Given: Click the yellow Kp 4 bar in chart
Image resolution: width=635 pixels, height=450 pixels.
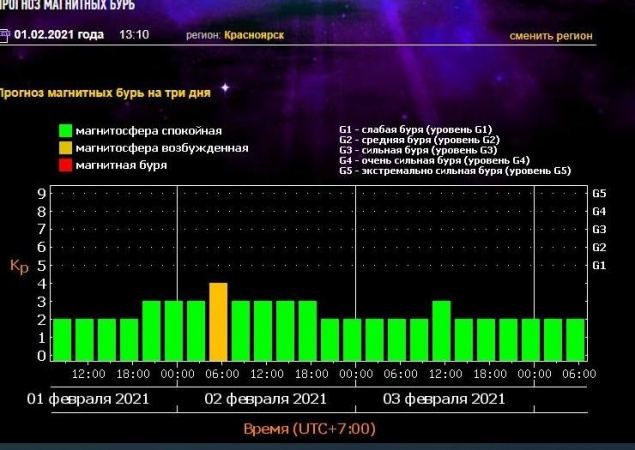Looking at the screenshot, I should point(218,322).
